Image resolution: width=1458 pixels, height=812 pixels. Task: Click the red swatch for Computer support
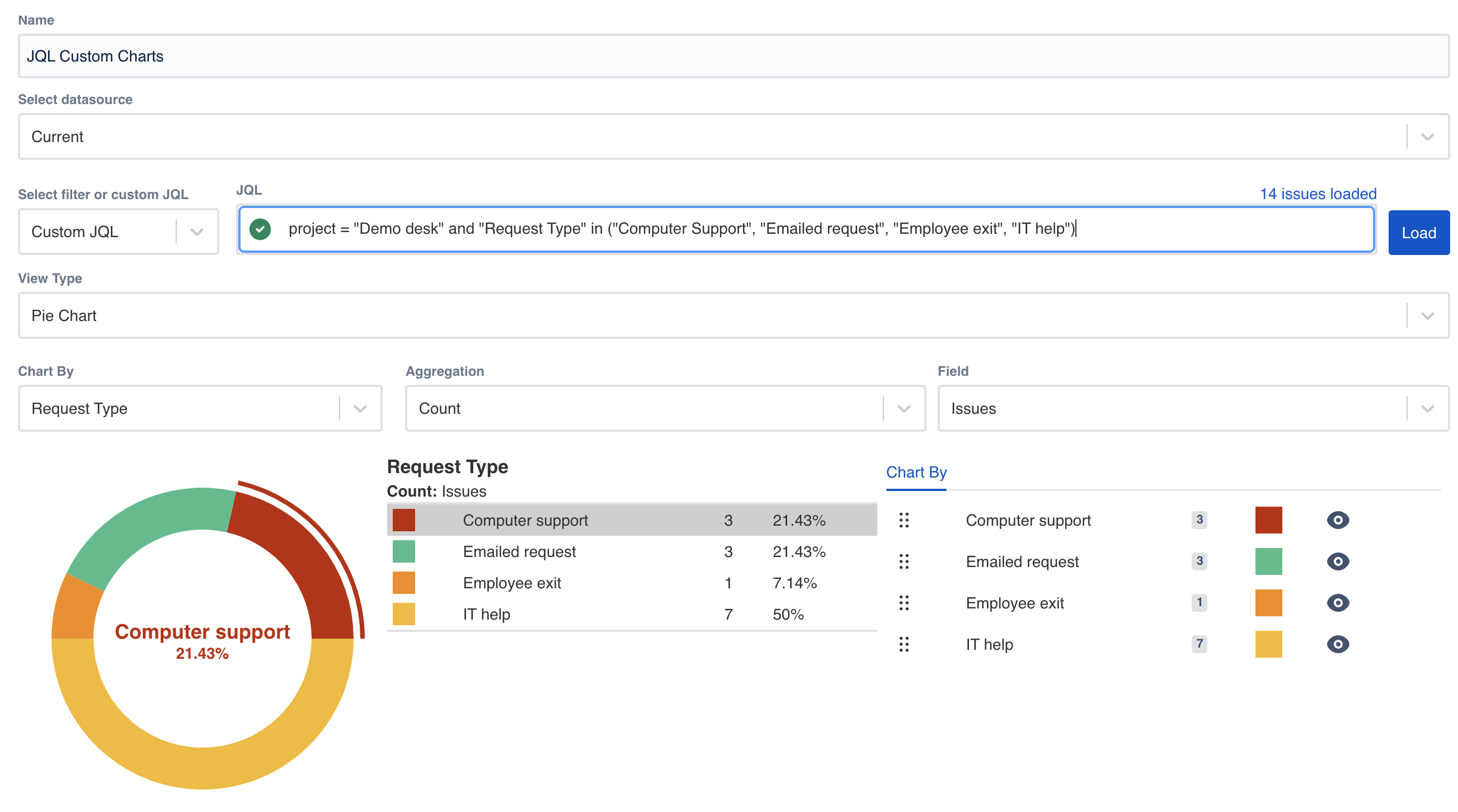1269,520
